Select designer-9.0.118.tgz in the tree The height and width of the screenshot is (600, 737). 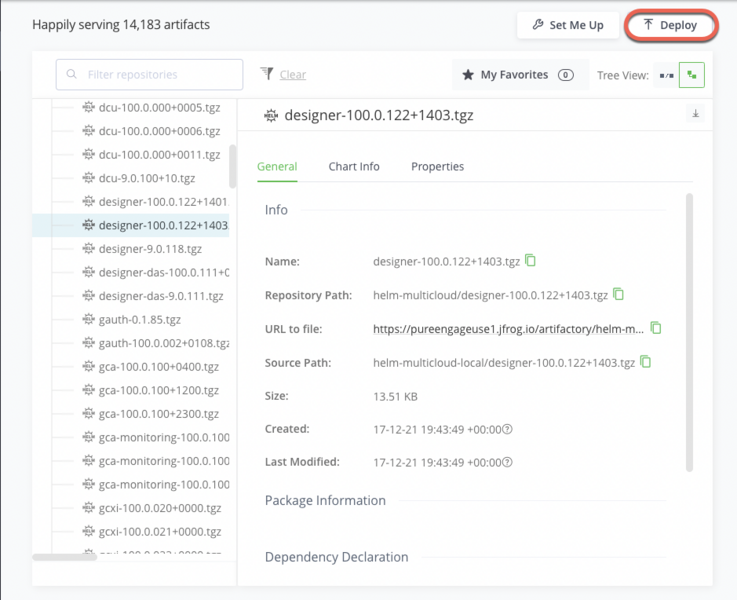(x=150, y=249)
